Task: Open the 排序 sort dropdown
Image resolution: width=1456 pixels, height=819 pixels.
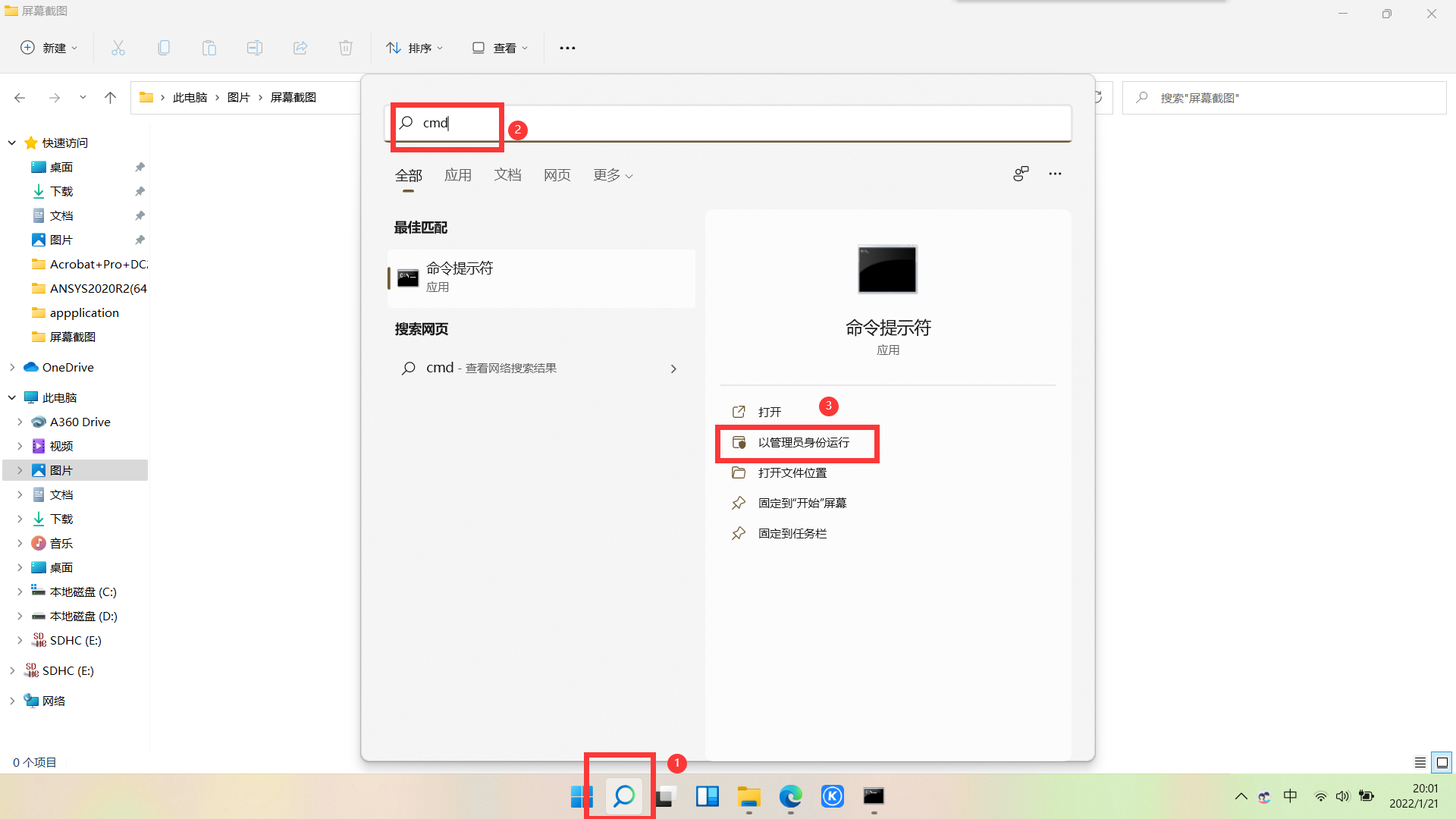Action: tap(415, 48)
